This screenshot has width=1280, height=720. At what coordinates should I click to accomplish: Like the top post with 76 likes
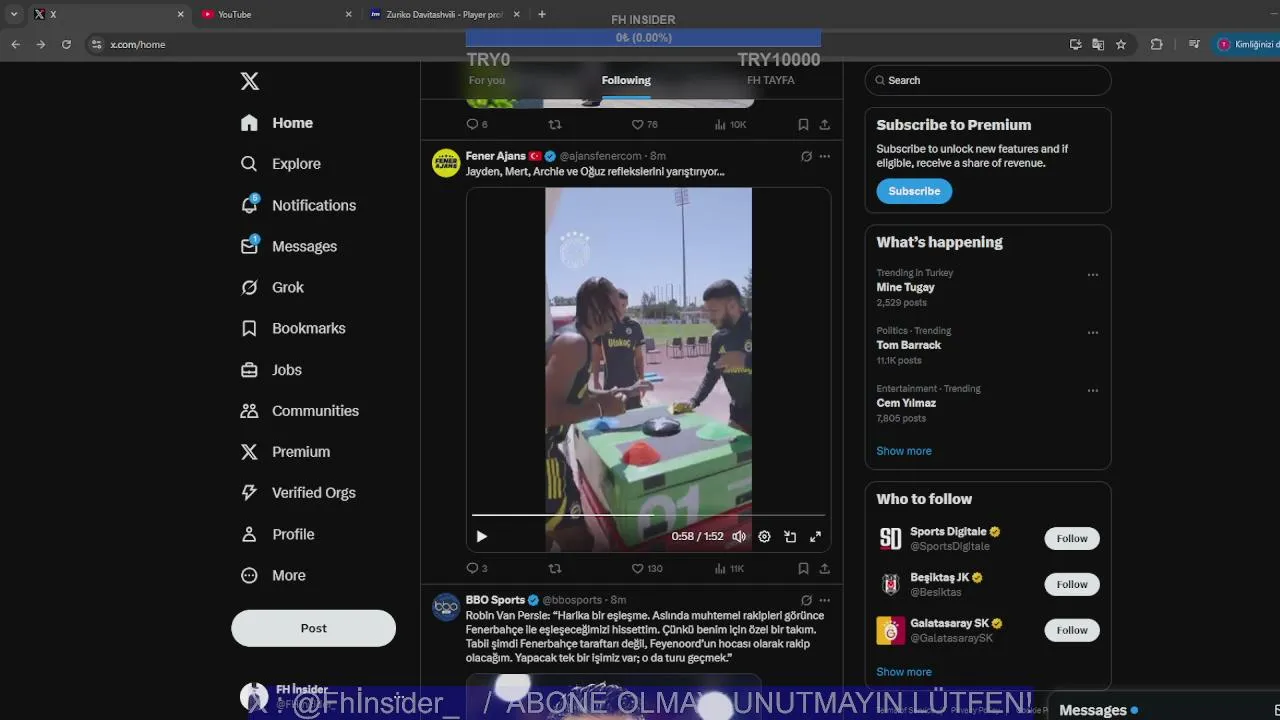coord(644,124)
